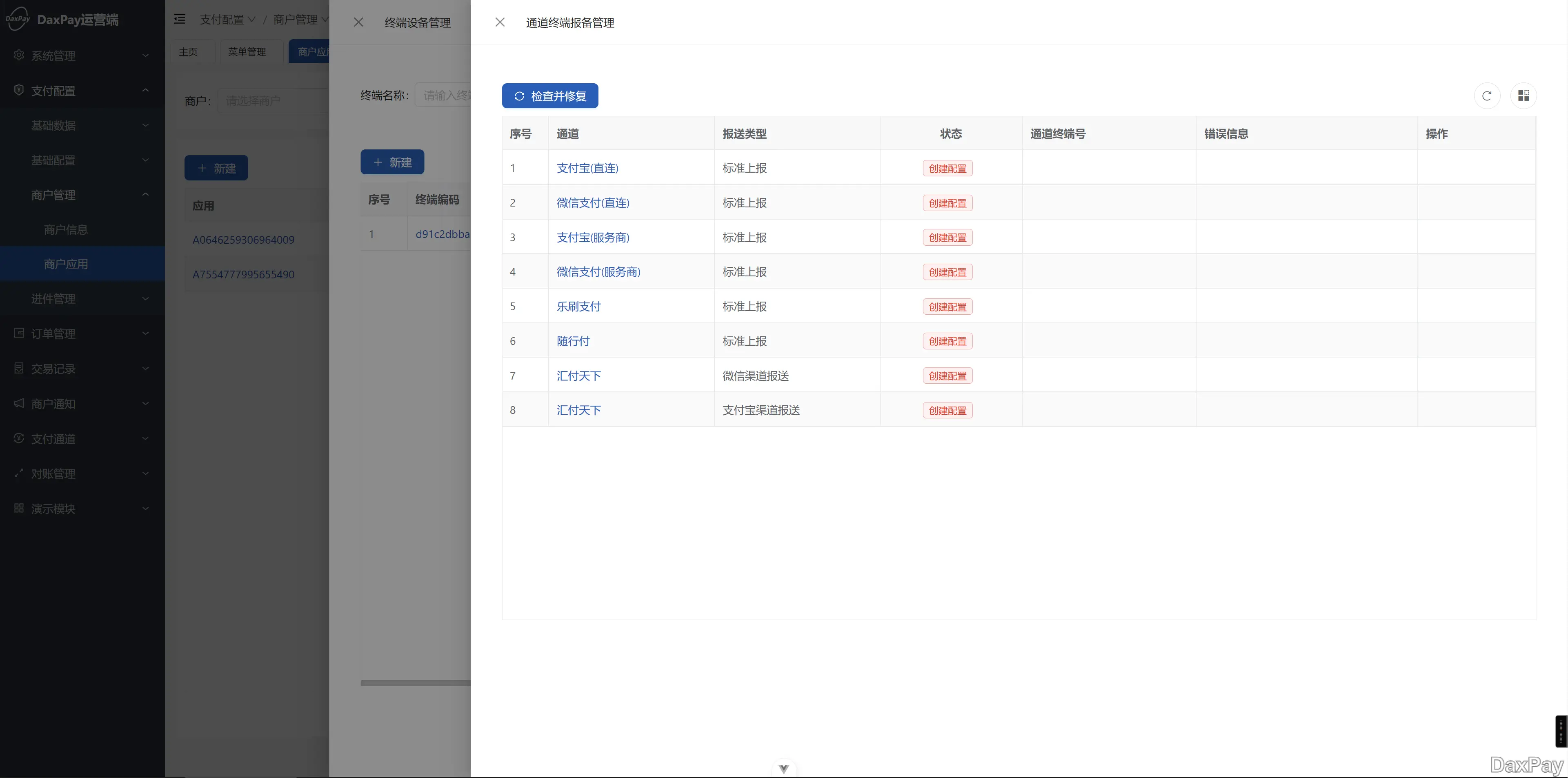
Task: Click the 系统管理 gear icon
Action: 19,56
